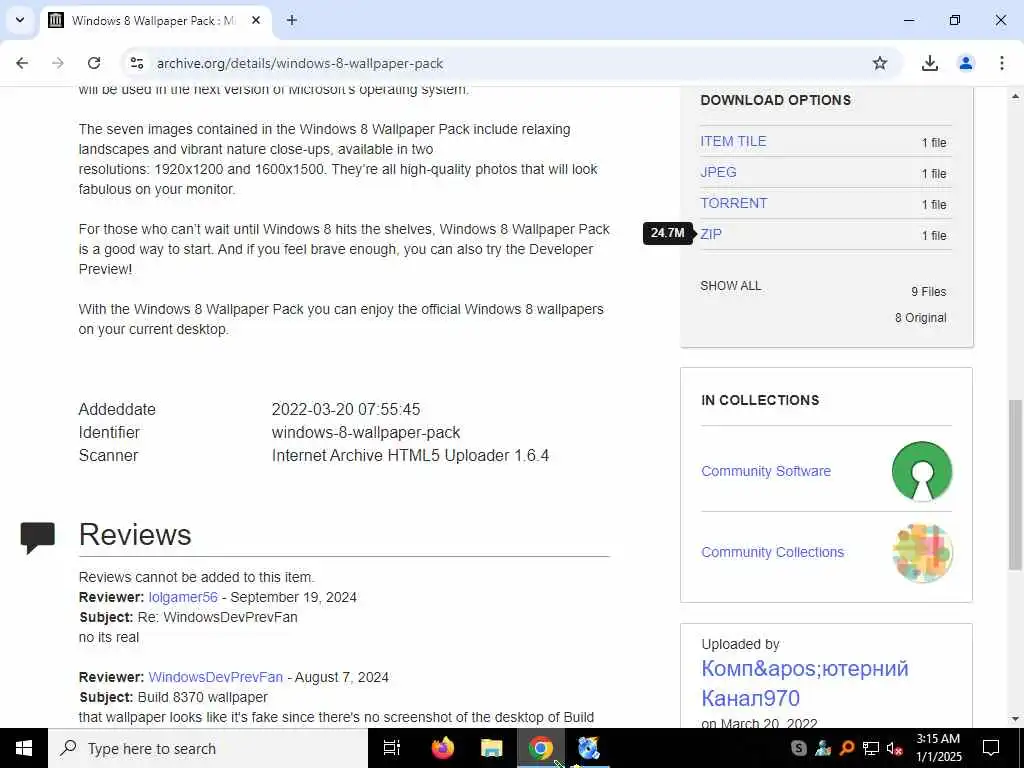
Task: Open the Community Collections link
Action: [773, 552]
